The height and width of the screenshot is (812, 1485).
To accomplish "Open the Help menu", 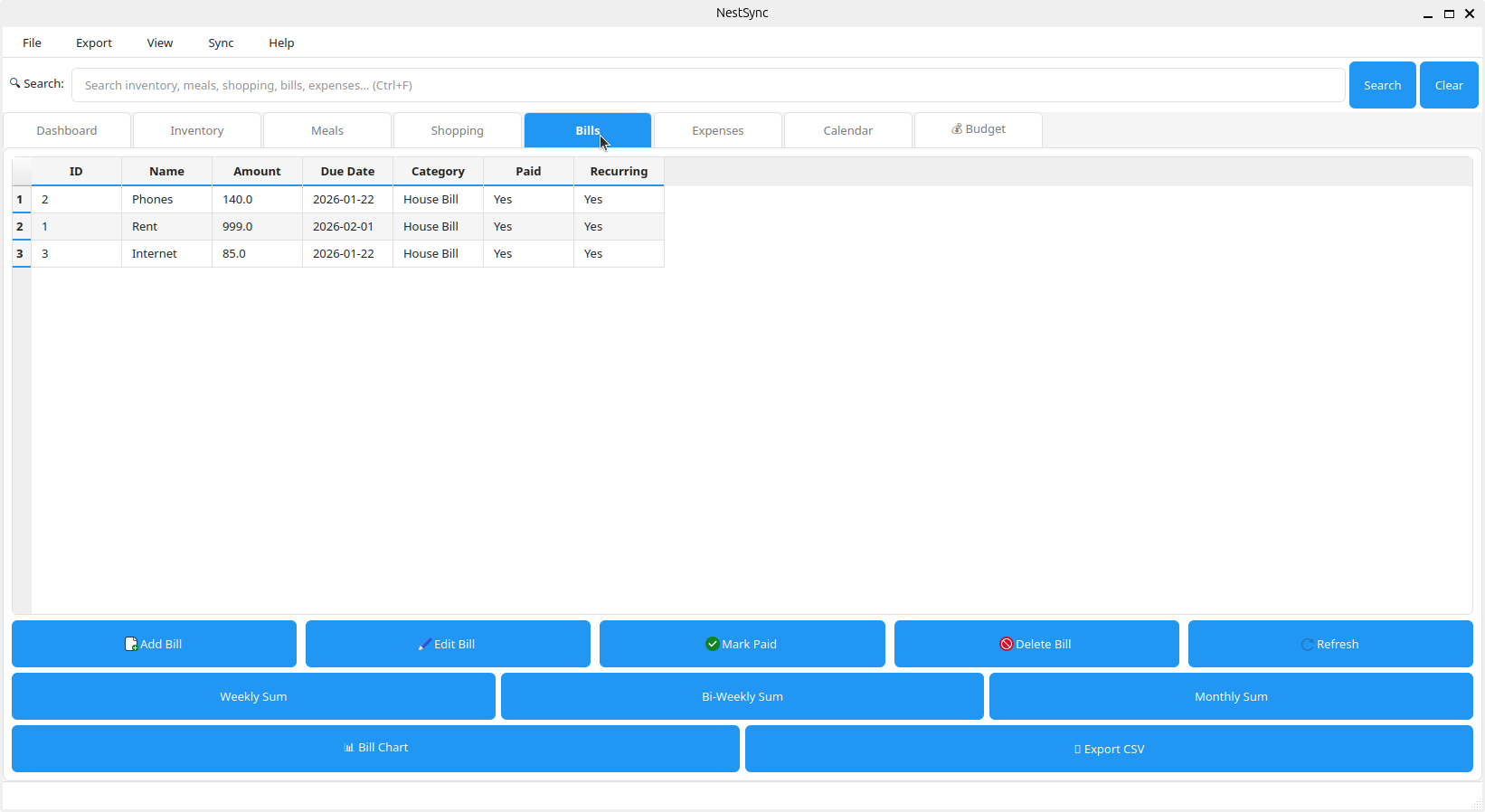I will click(281, 42).
